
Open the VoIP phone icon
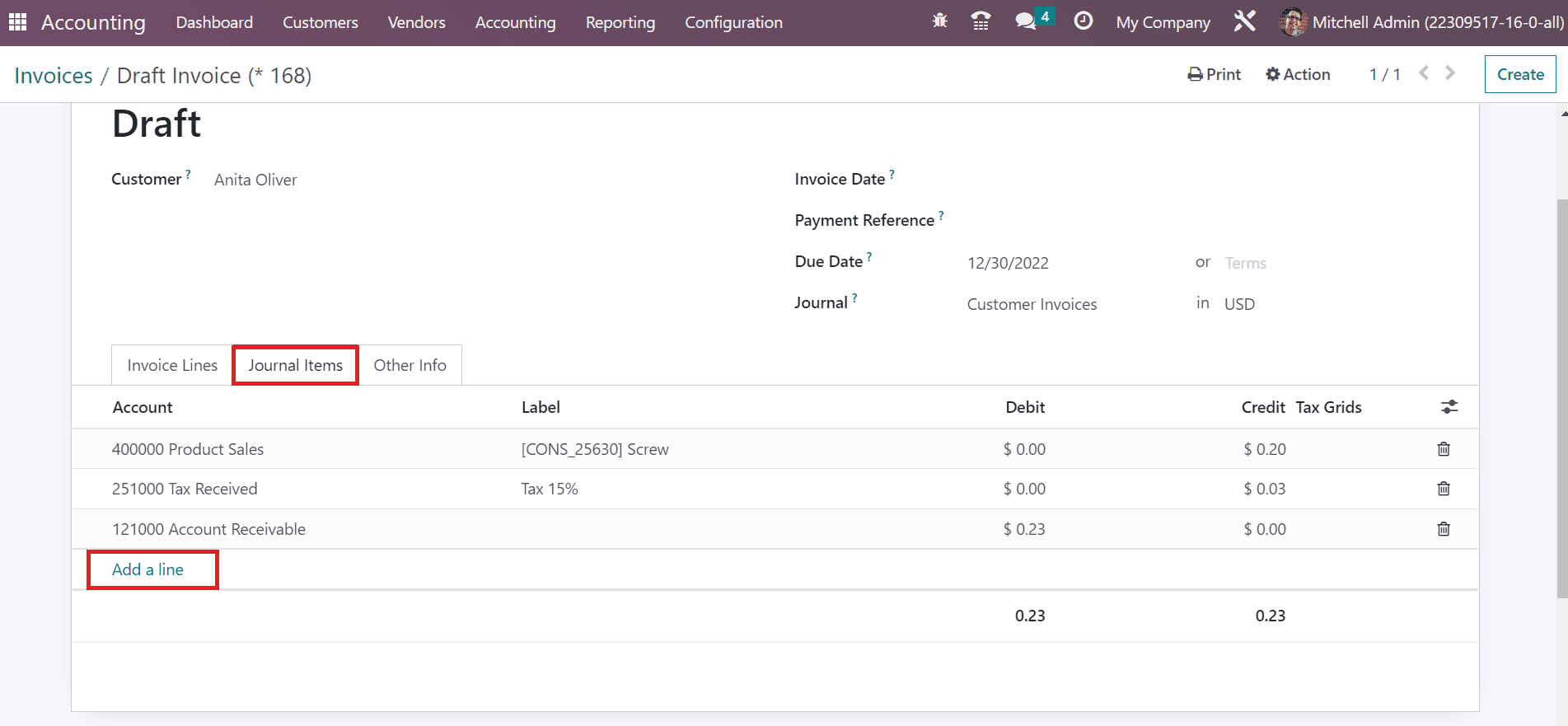[981, 21]
